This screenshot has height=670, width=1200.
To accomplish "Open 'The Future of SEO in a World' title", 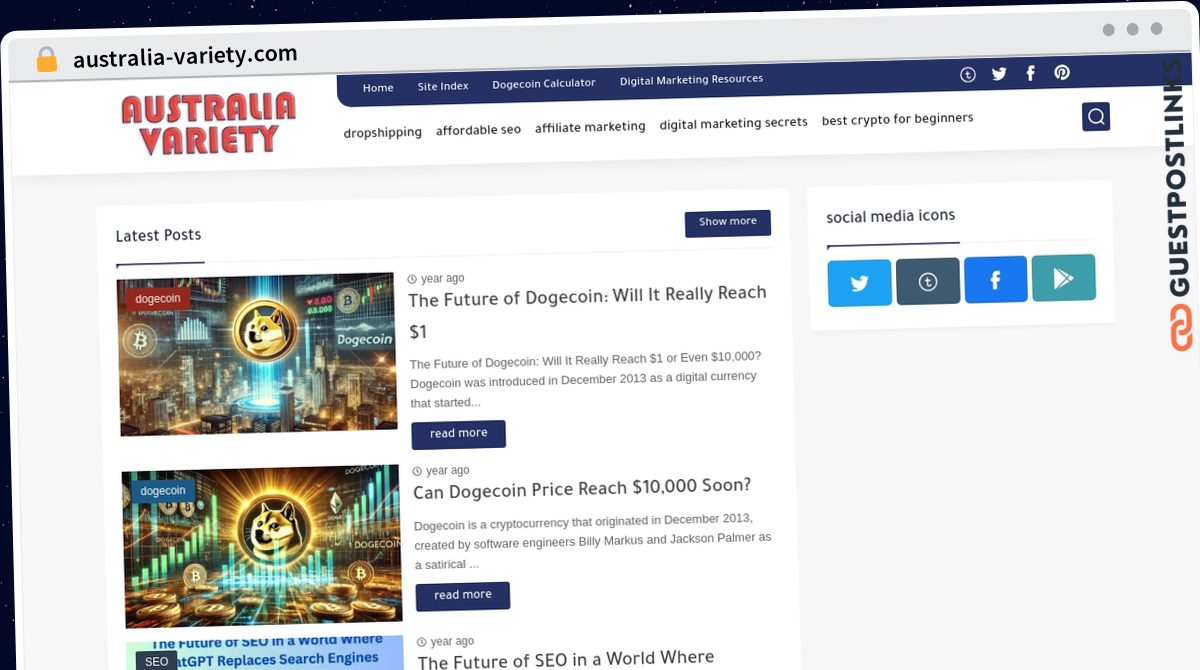I will pyautogui.click(x=566, y=660).
